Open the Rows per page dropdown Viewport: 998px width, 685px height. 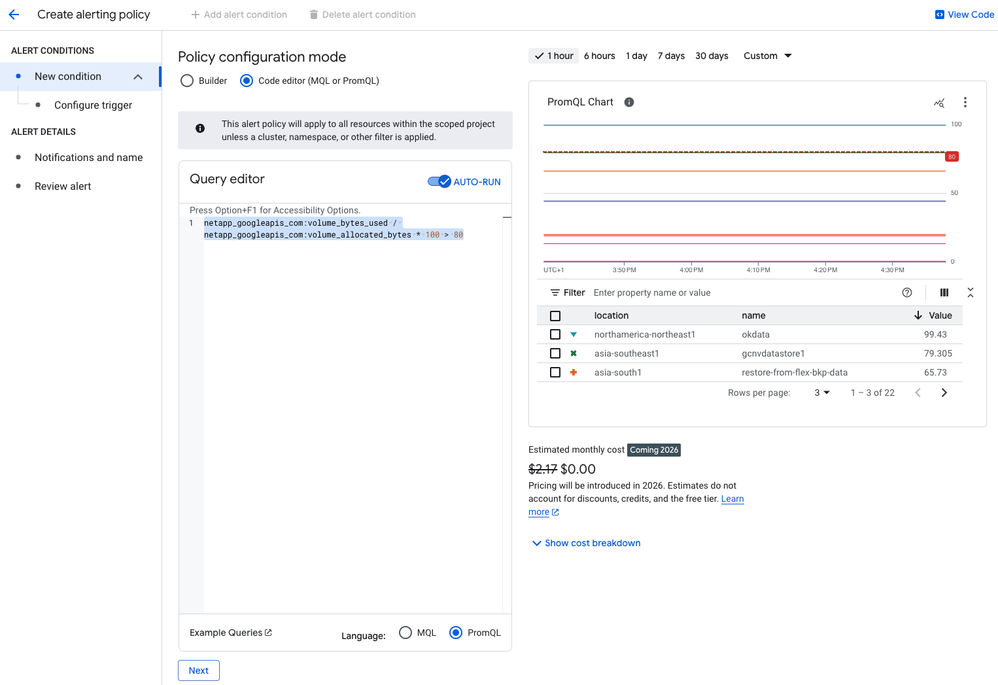coord(822,393)
